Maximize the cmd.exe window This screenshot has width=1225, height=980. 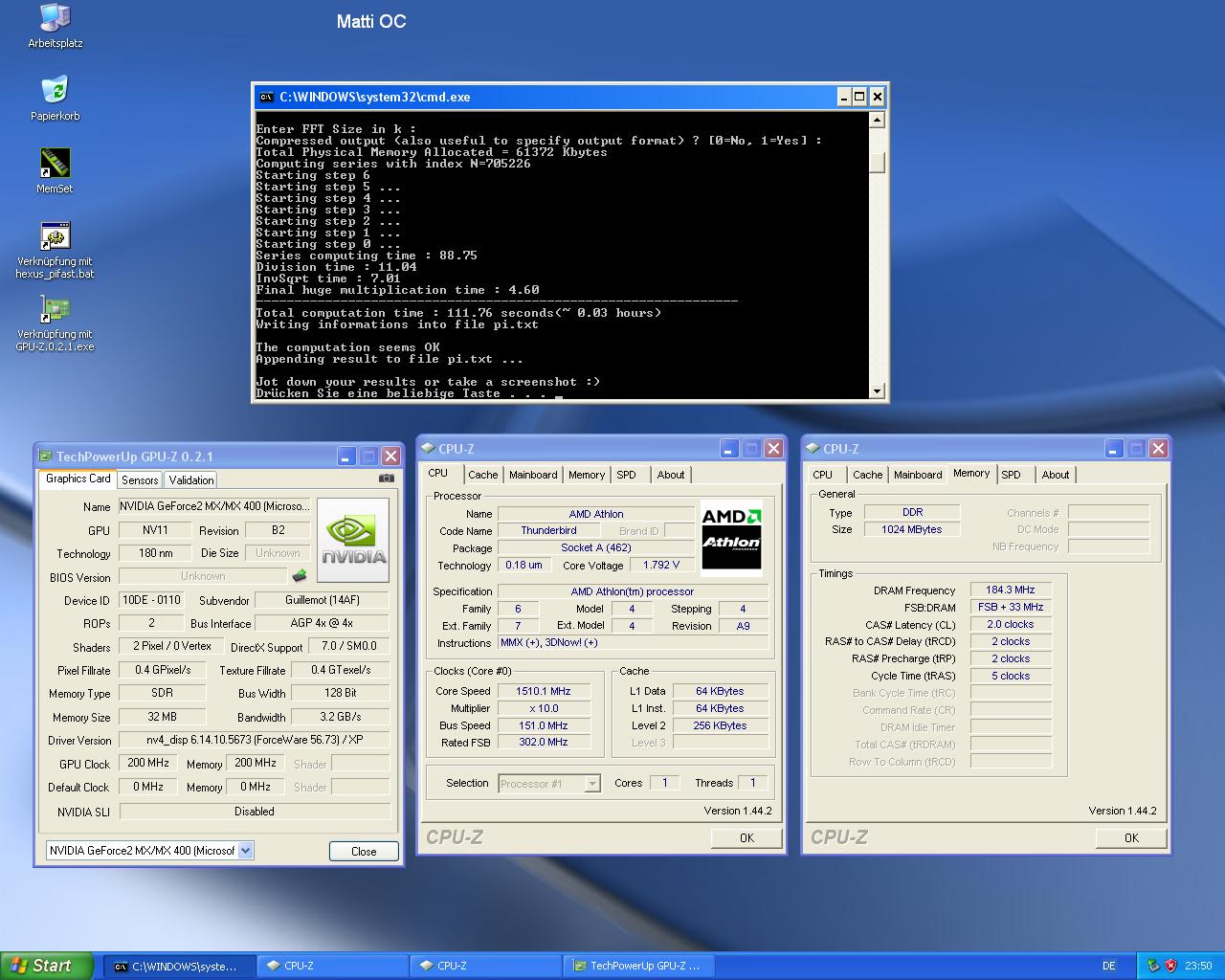pos(859,97)
